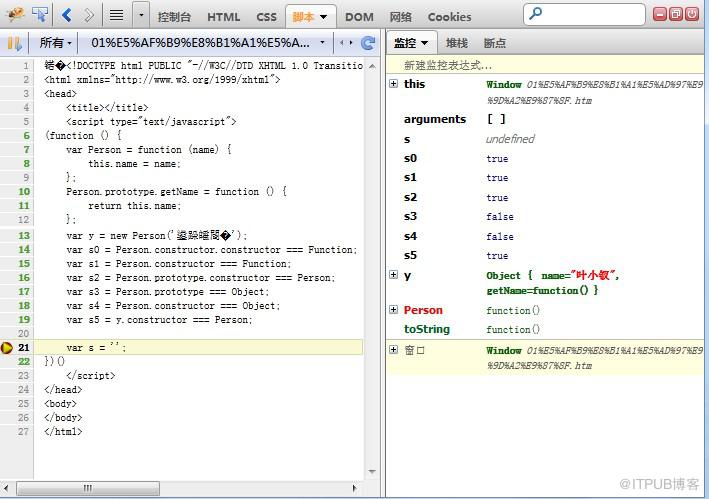
Task: Click the horizontal scrollbar thumb
Action: pyautogui.click(x=88, y=488)
